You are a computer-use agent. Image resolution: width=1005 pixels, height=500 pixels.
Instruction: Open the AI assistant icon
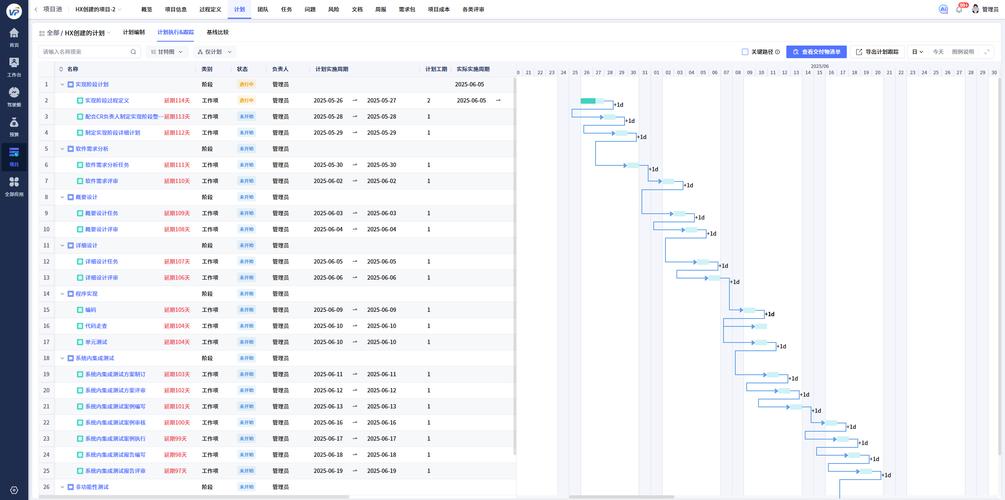942,9
